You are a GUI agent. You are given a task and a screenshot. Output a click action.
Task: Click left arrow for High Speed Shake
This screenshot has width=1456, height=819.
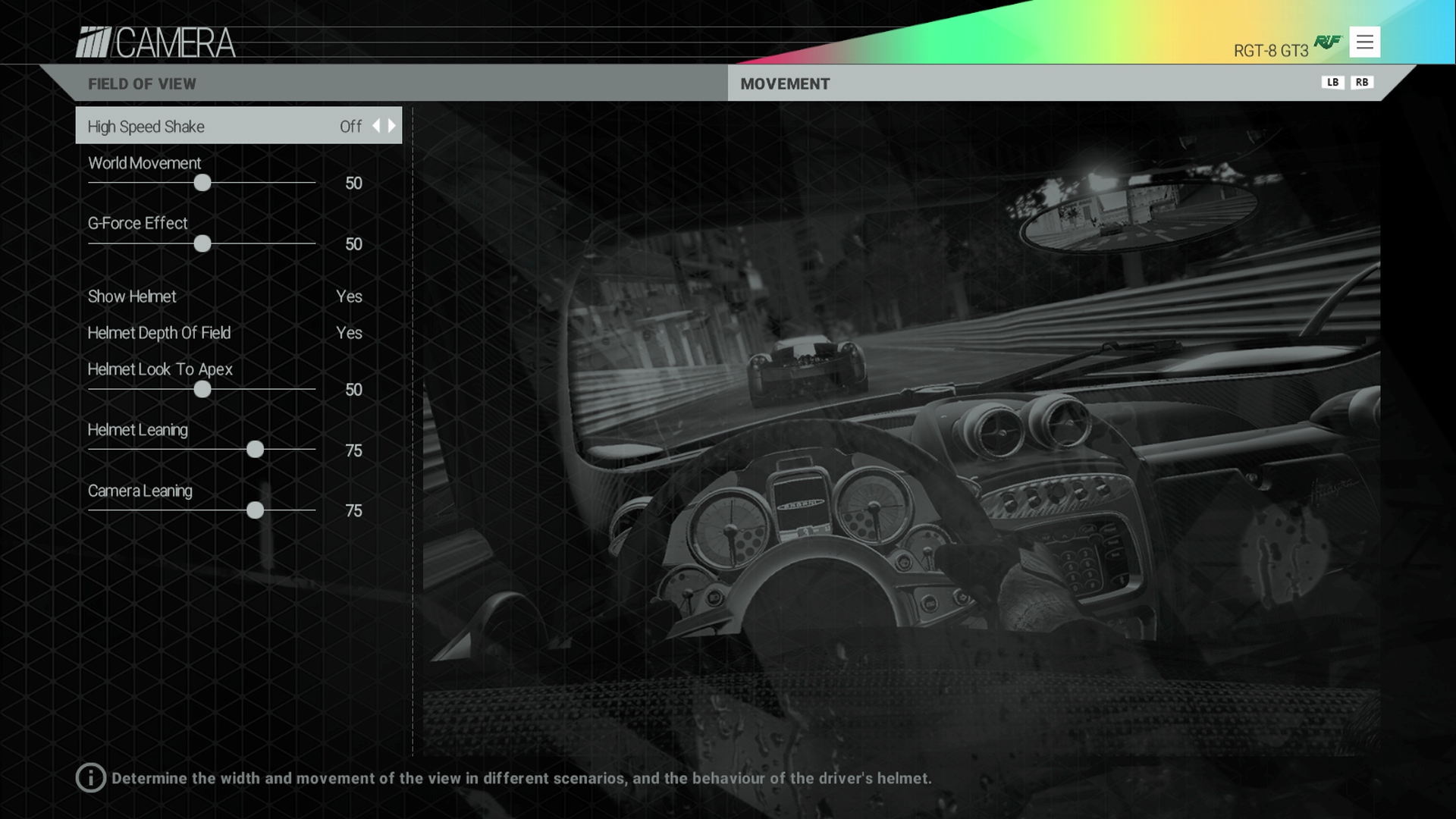pos(376,126)
